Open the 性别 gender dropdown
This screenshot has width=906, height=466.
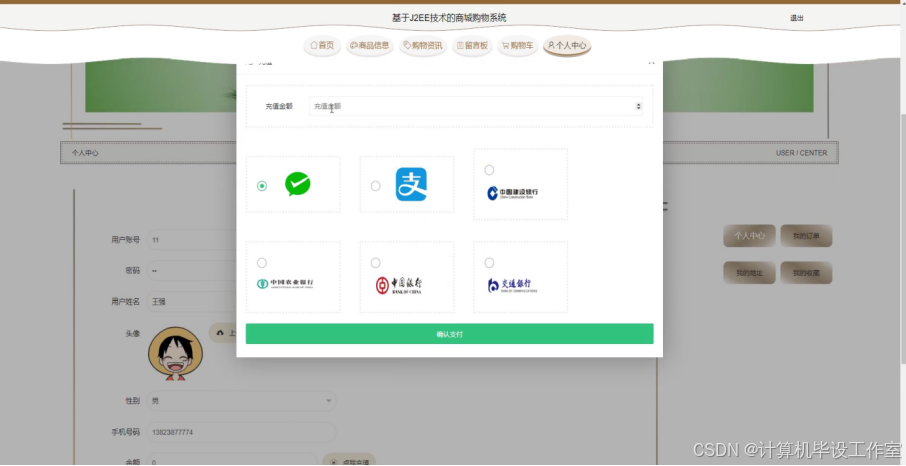241,401
